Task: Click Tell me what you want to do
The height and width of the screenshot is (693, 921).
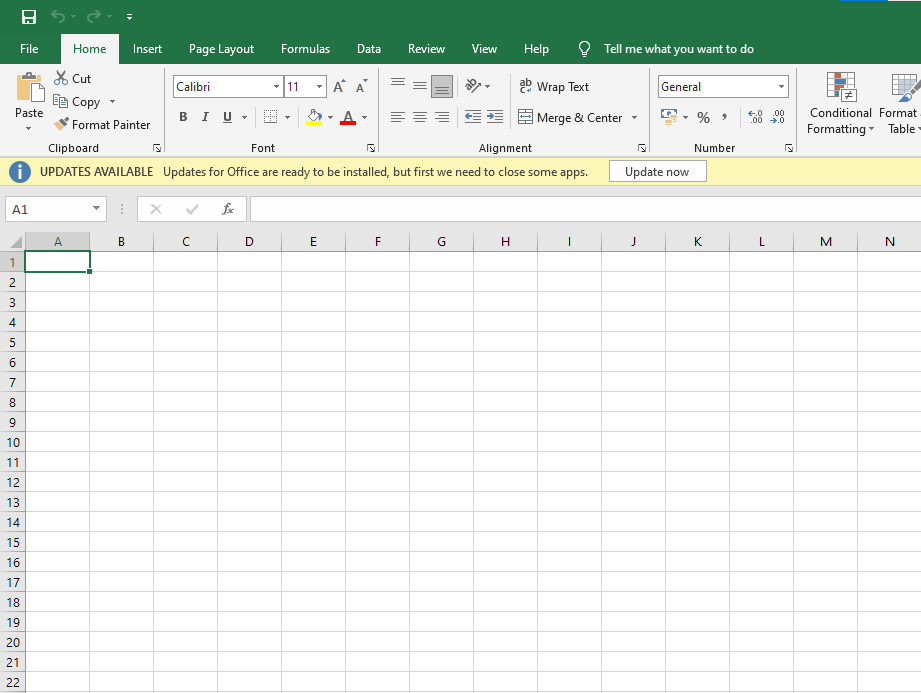Action: (x=678, y=49)
